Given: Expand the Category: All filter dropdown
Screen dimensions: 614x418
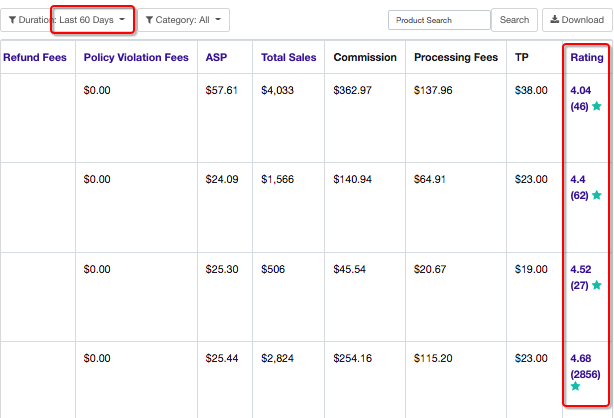Looking at the screenshot, I should pyautogui.click(x=183, y=20).
